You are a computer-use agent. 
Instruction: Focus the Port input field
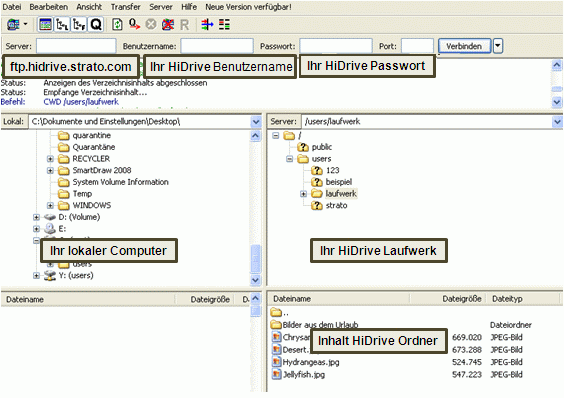pos(417,46)
